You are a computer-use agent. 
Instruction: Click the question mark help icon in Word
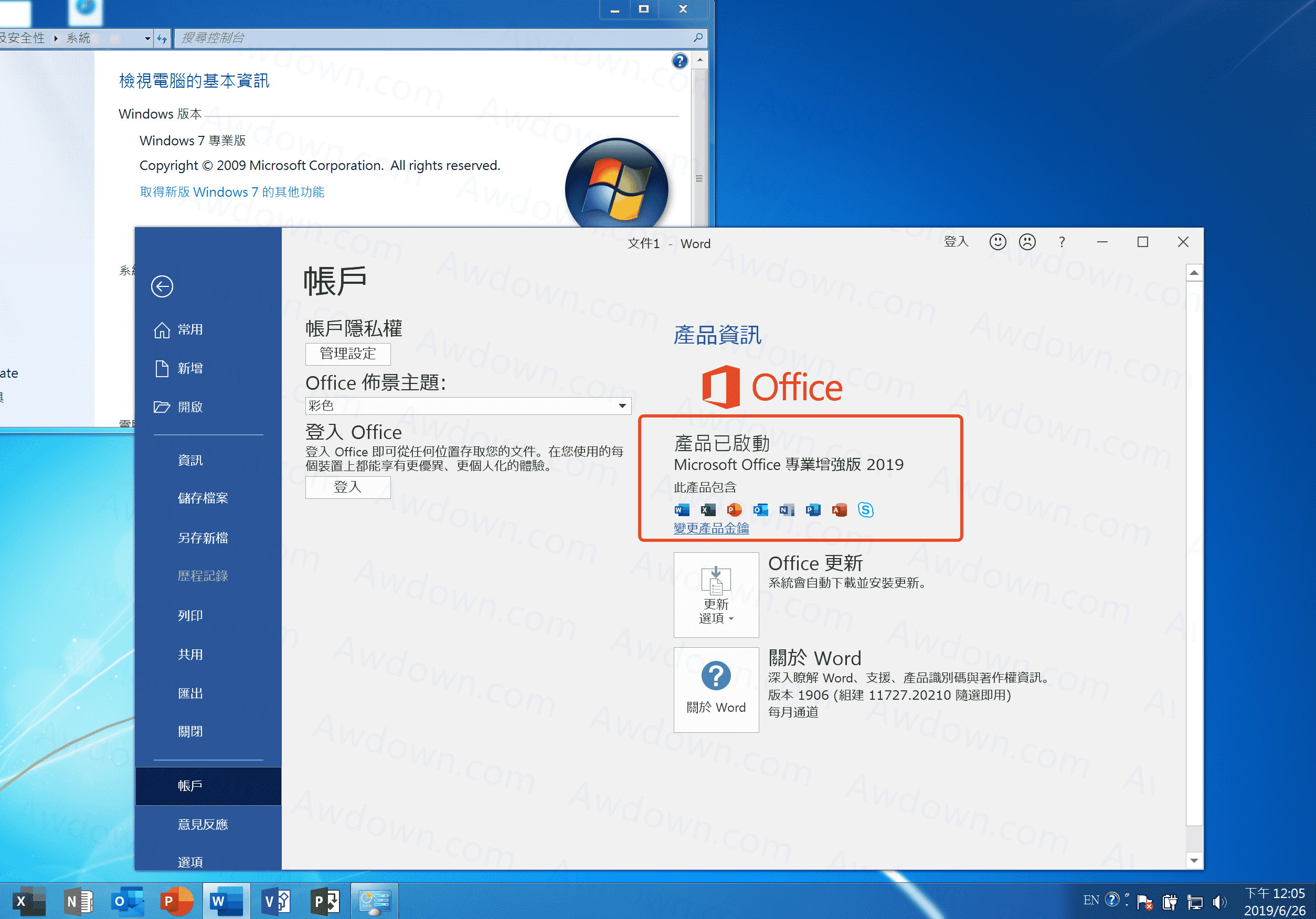pos(1062,242)
